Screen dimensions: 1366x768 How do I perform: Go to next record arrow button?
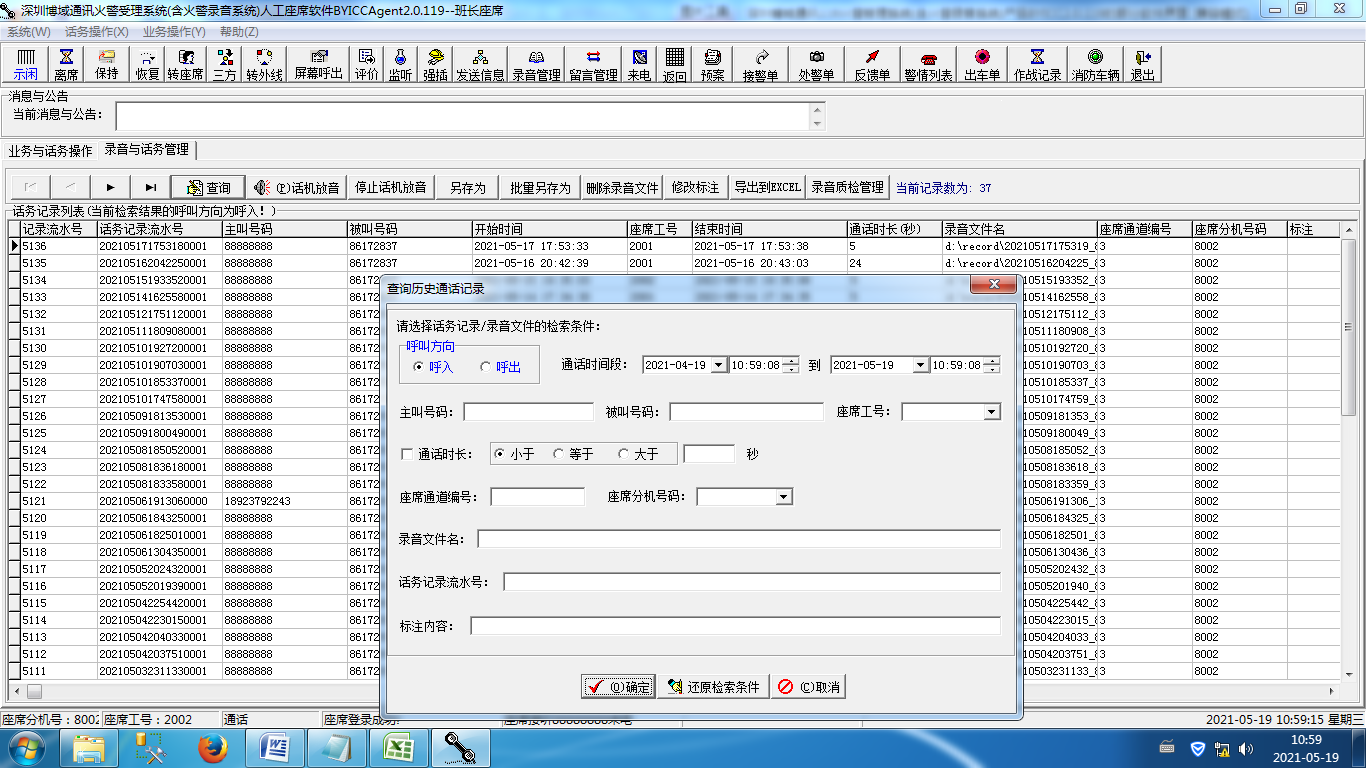click(110, 187)
